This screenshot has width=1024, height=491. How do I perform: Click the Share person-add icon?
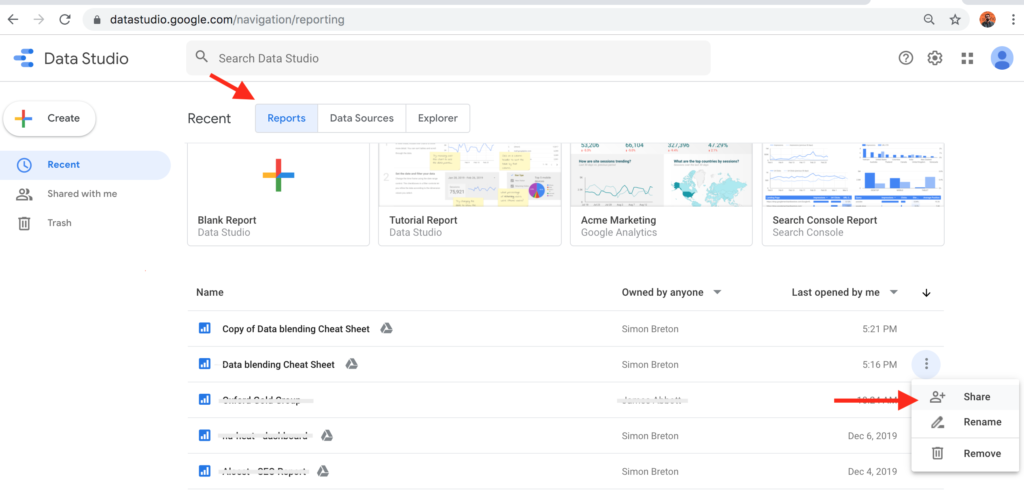[938, 396]
